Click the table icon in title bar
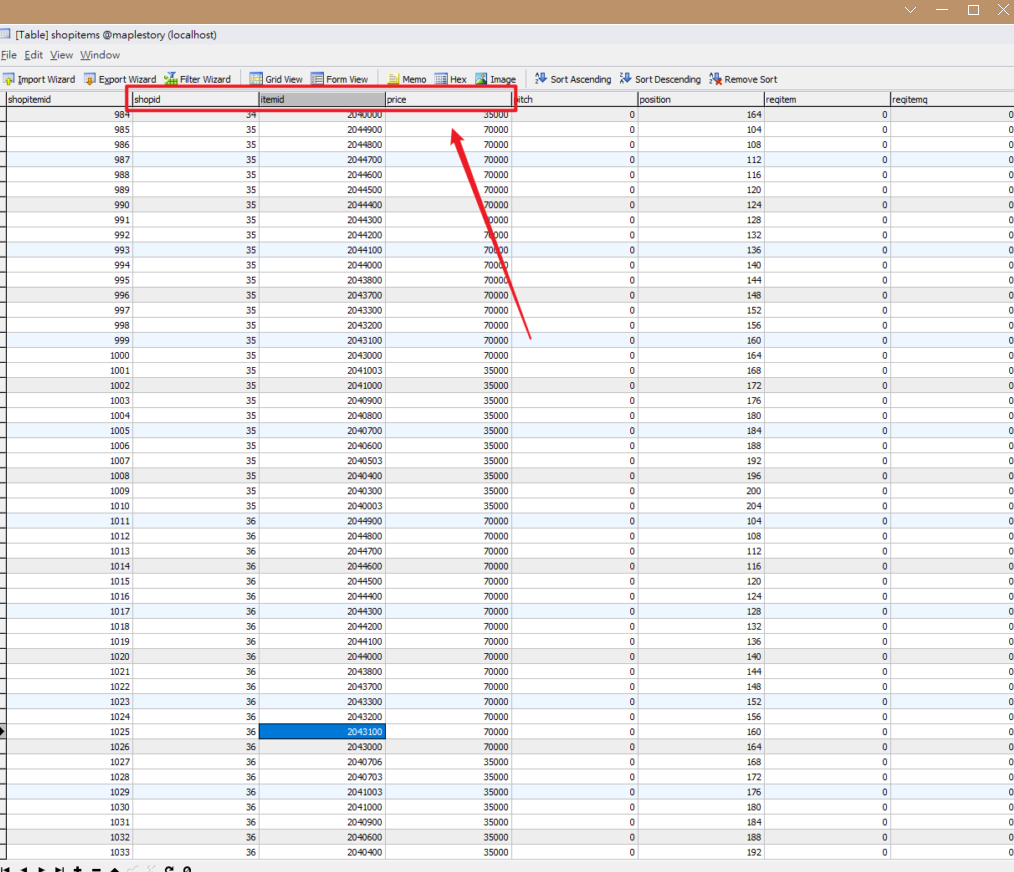 coord(5,34)
